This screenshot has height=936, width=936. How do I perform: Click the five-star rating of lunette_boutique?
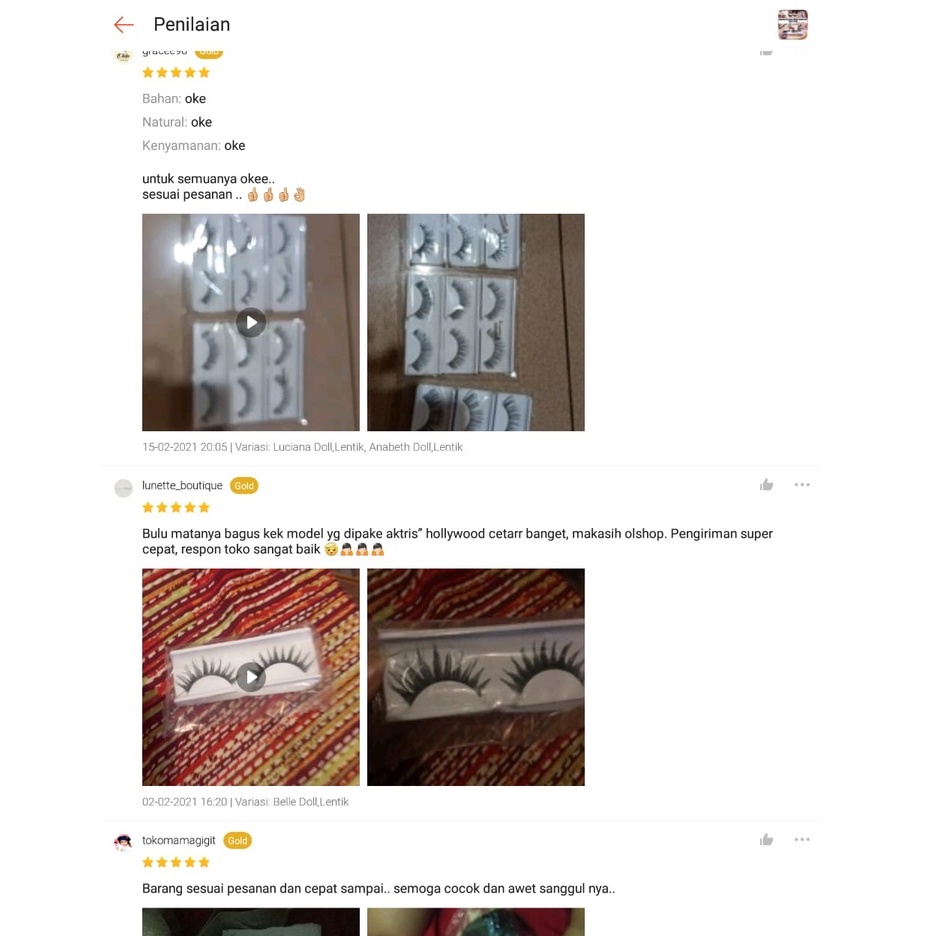(x=176, y=507)
